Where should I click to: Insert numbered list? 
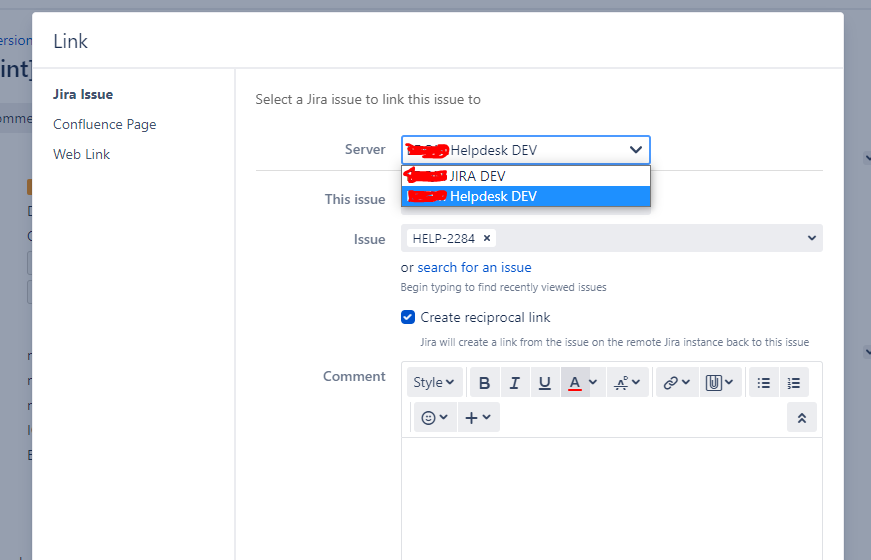click(794, 382)
